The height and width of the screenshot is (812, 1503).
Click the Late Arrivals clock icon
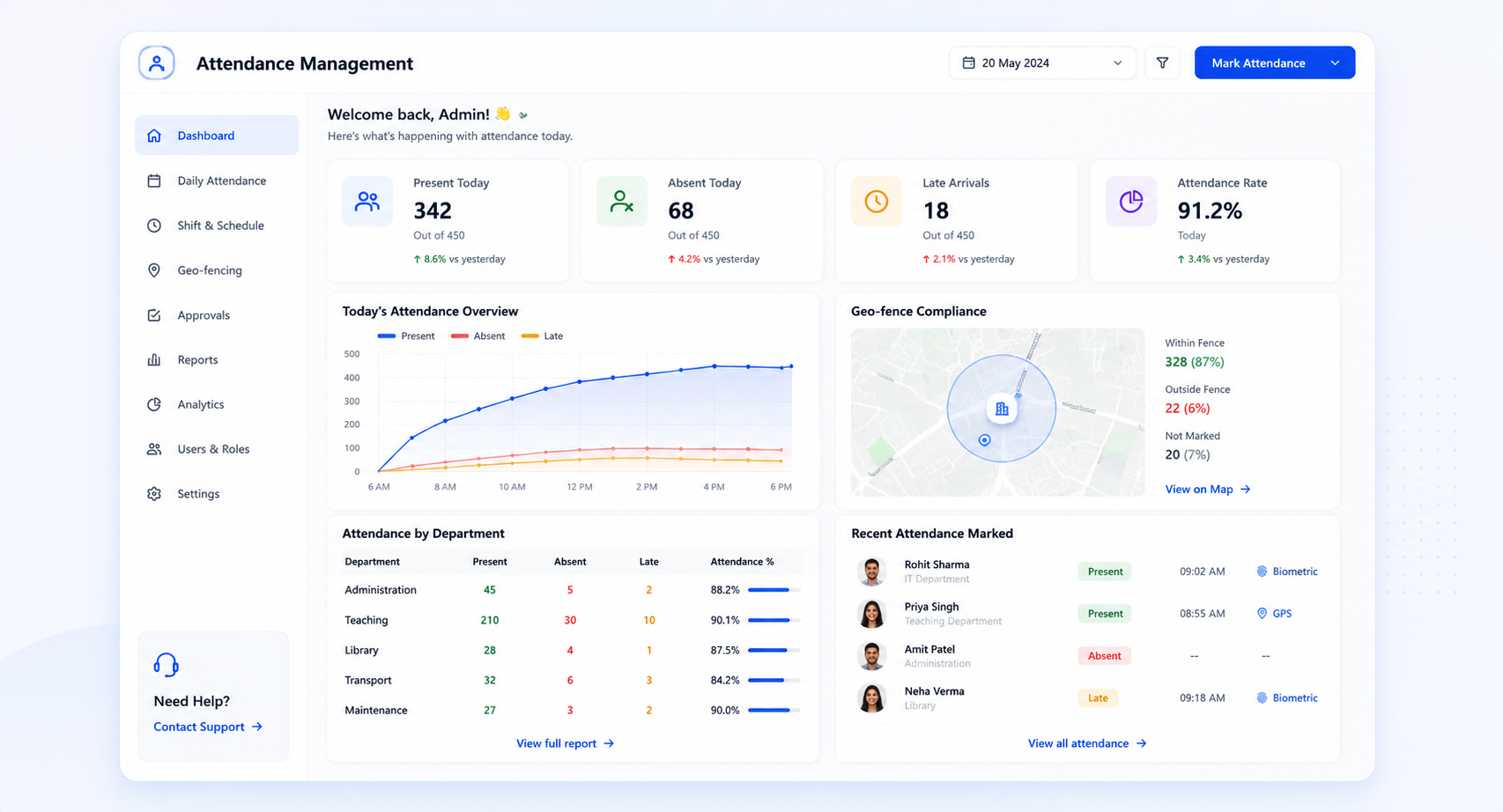point(877,202)
